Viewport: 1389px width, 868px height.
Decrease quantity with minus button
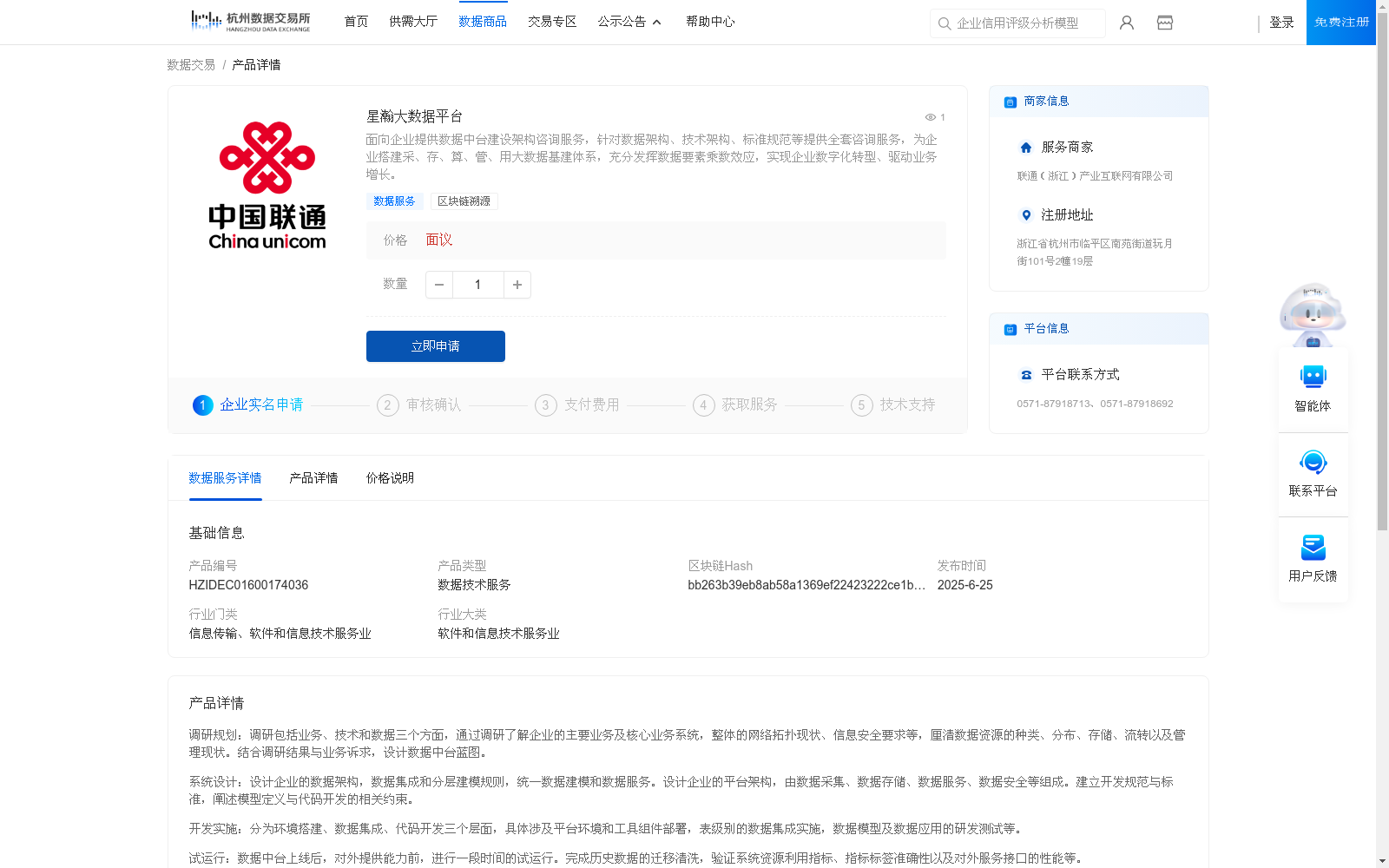[439, 285]
